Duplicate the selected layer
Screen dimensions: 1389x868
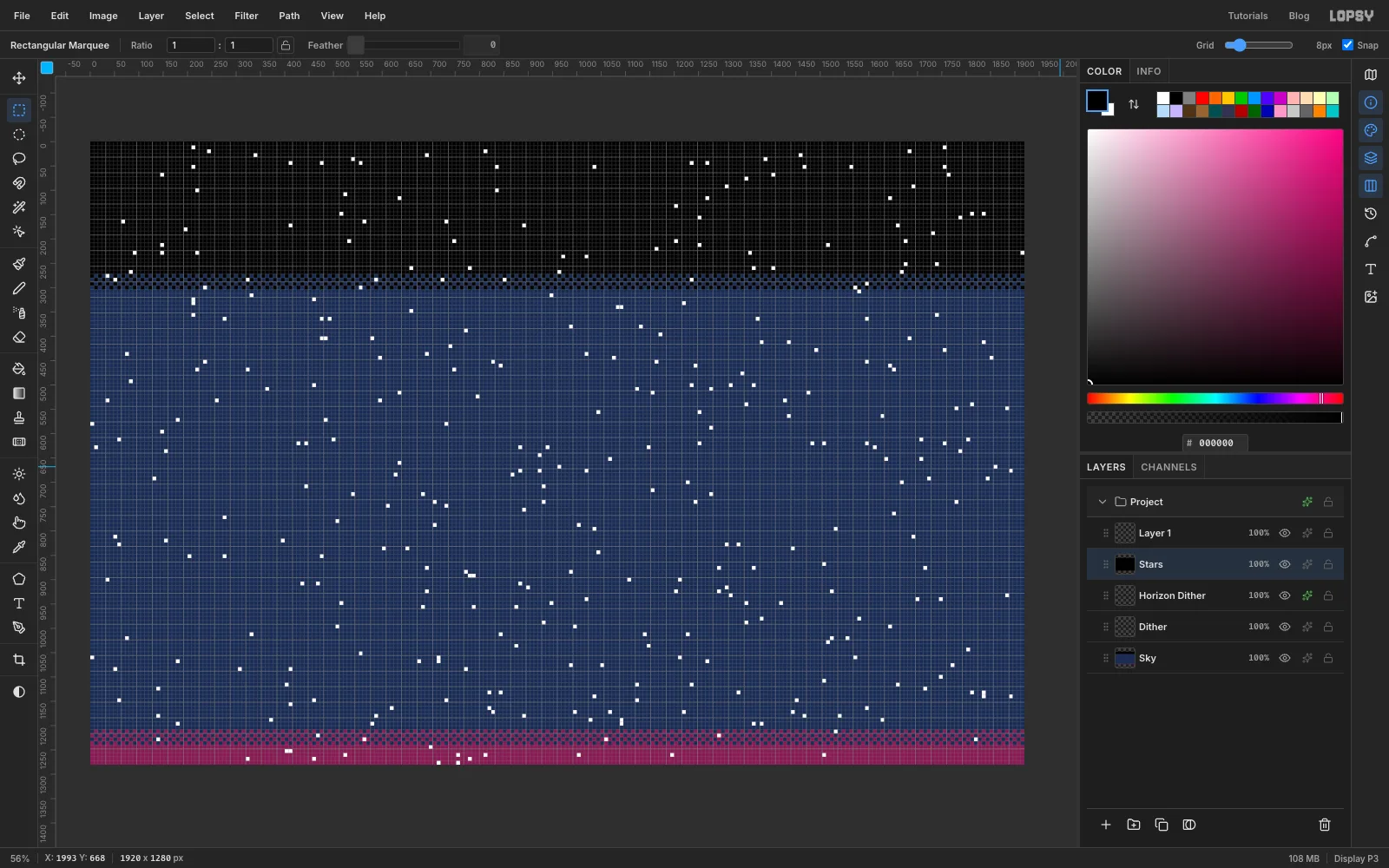click(x=1162, y=825)
